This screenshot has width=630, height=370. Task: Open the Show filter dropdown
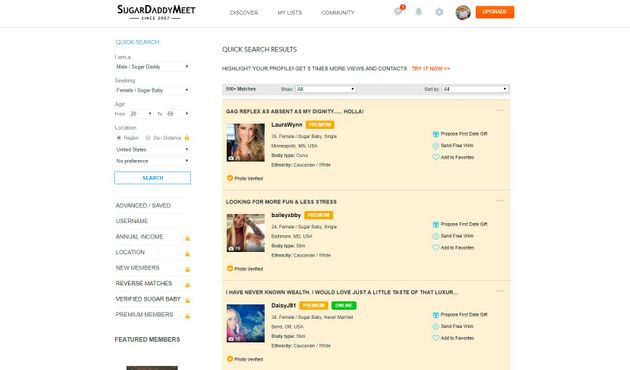tap(325, 89)
